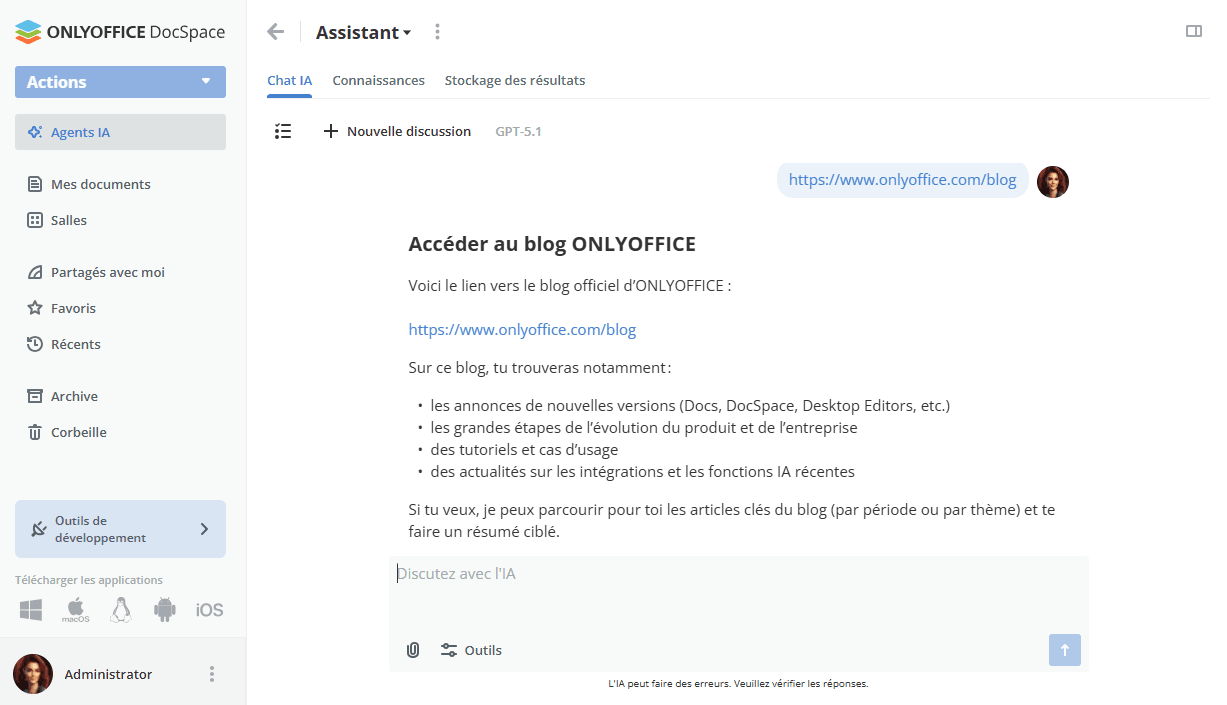1227x705 pixels.
Task: Expand the Outils de développement section
Action: 120,529
